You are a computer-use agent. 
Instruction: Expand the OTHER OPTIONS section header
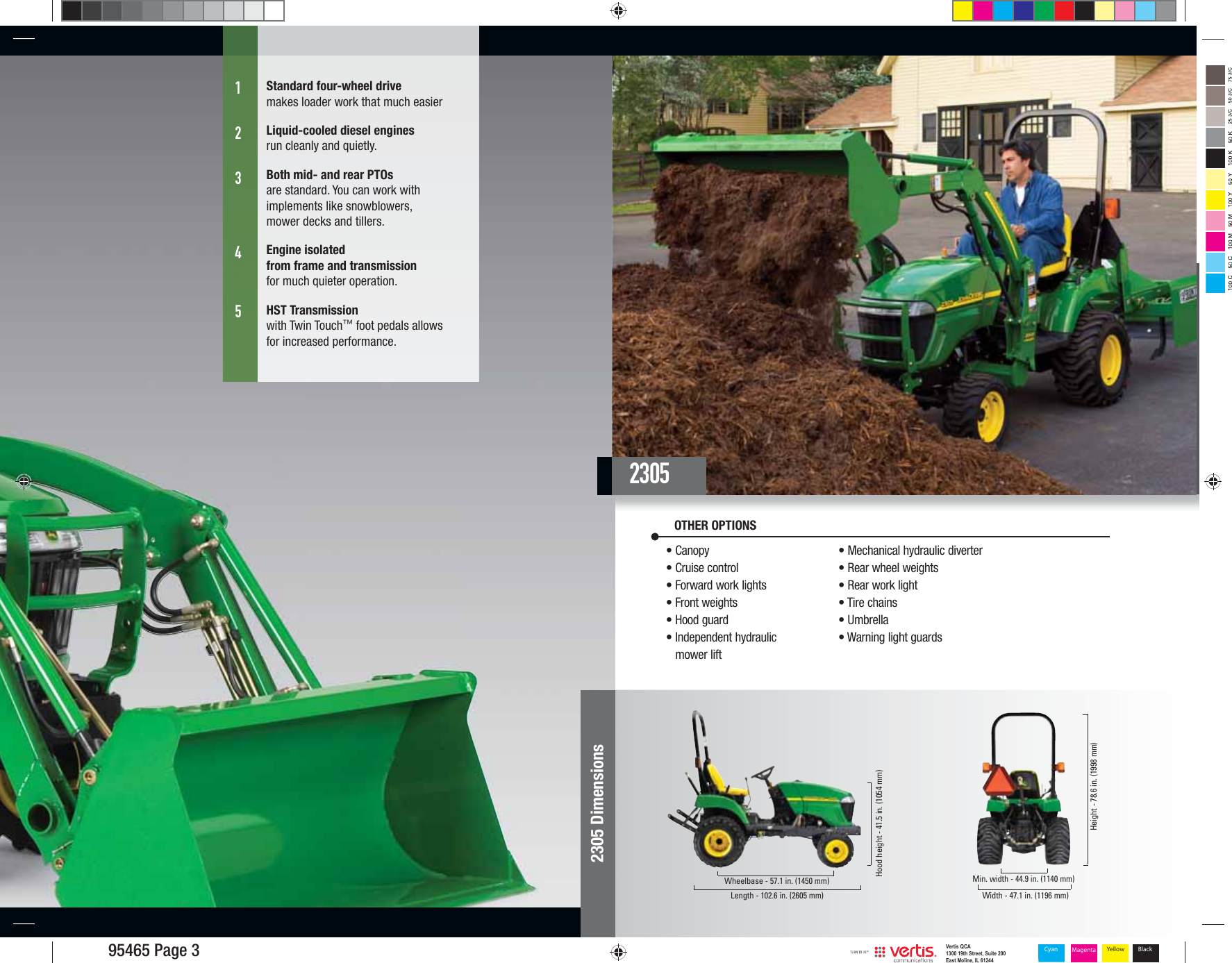pos(714,525)
